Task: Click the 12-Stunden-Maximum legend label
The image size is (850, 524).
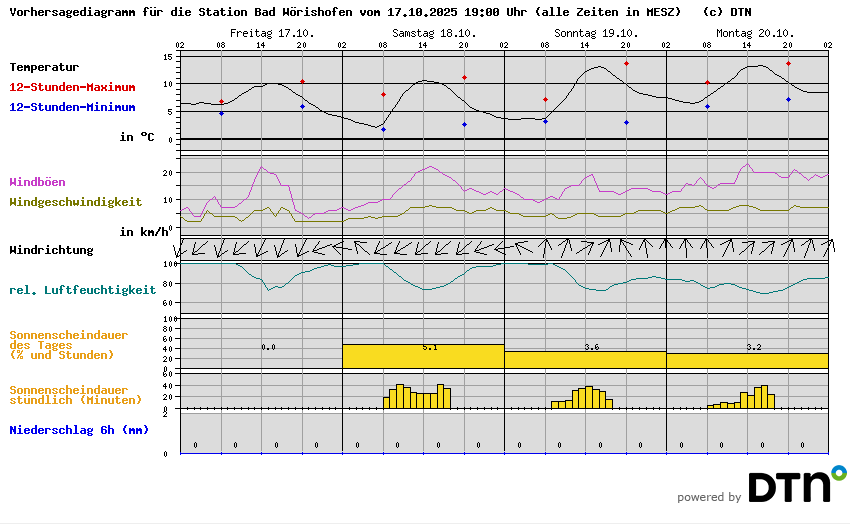Action: (72, 88)
